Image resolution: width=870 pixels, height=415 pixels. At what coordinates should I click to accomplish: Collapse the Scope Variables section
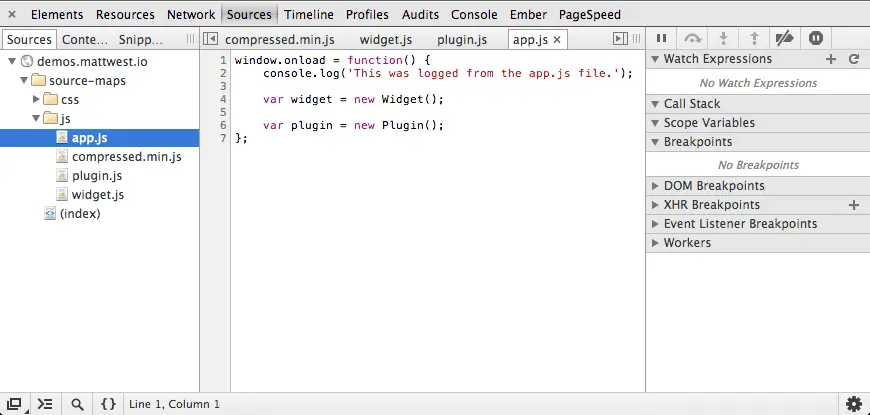(x=655, y=123)
